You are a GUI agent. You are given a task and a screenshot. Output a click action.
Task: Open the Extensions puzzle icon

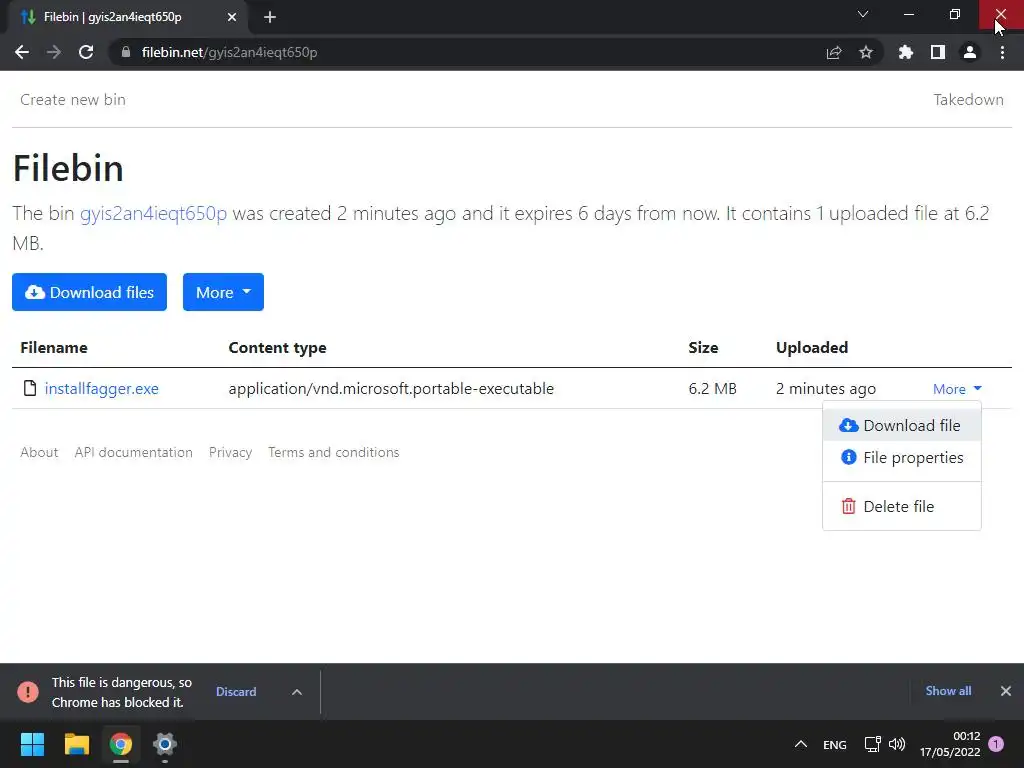pyautogui.click(x=906, y=52)
